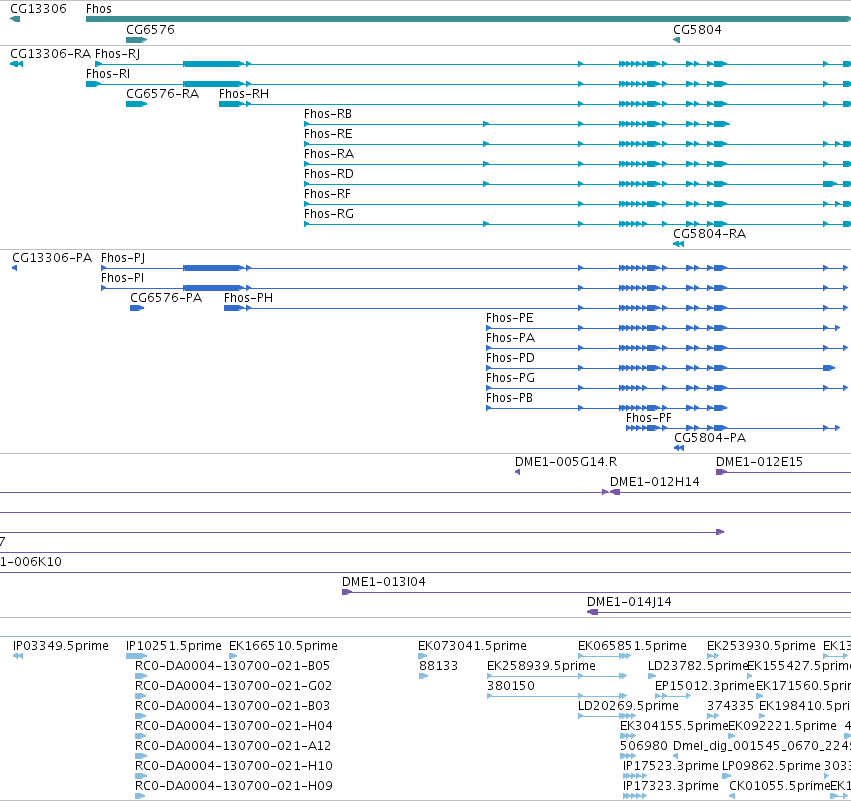Select the Fhos-PJ protein label

tap(123, 257)
